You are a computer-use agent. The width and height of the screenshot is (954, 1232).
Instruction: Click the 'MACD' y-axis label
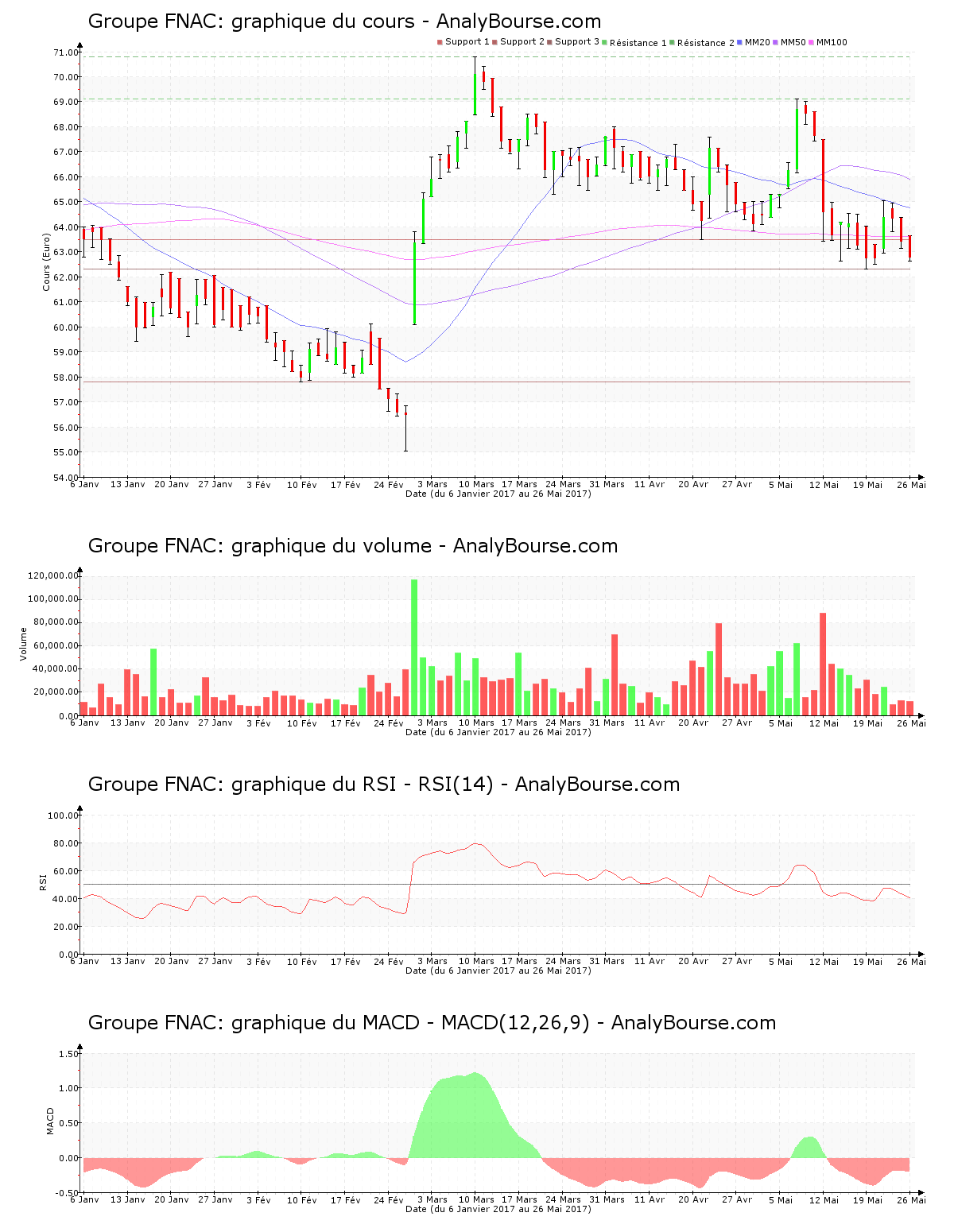[x=50, y=1121]
